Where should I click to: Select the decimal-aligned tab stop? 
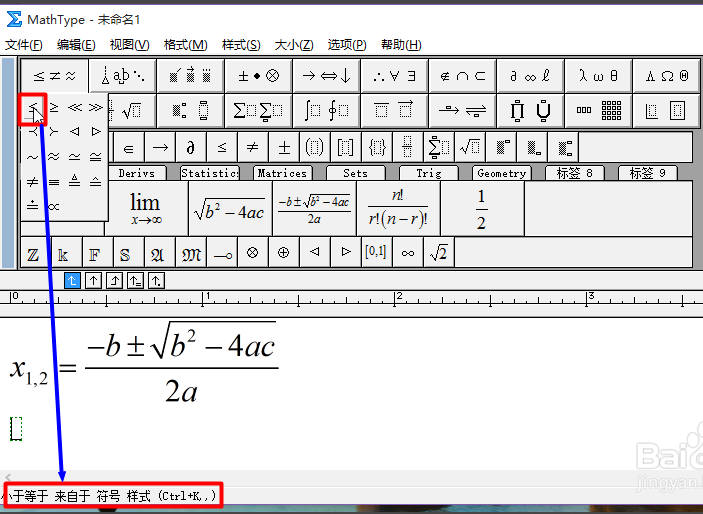click(x=156, y=281)
